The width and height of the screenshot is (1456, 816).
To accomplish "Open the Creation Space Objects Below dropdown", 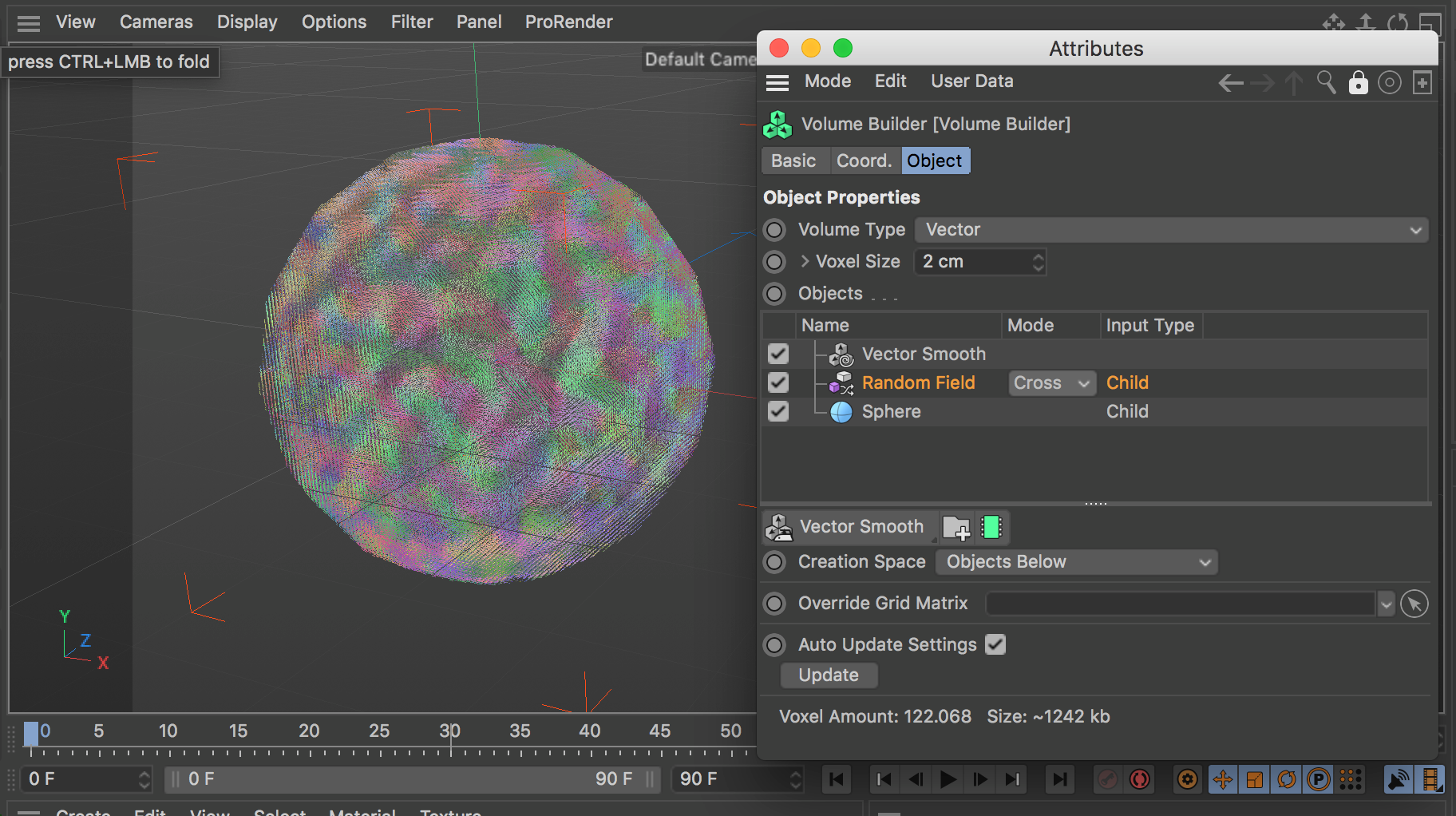I will coord(1076,562).
